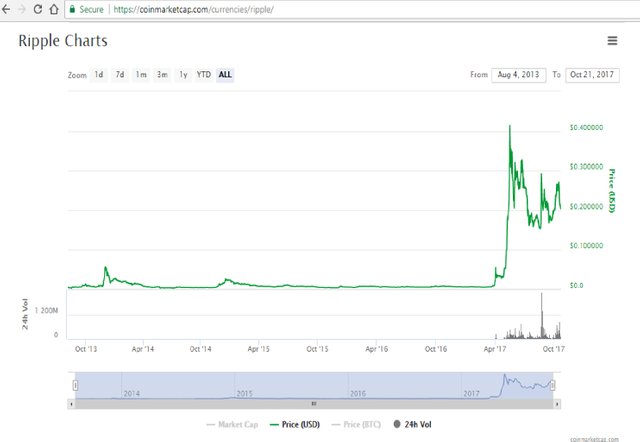640x442 pixels.
Task: Edit the From date Aug 4, 2013
Action: tap(518, 75)
